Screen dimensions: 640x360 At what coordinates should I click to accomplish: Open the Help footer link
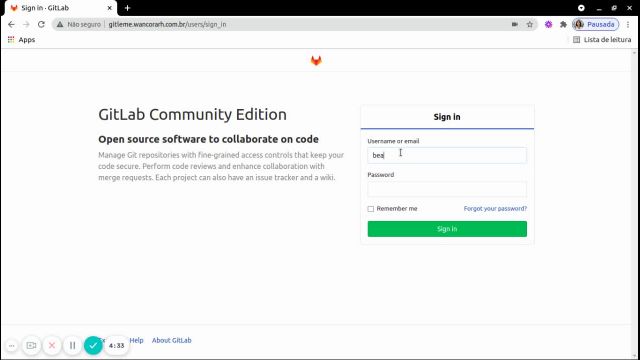(x=136, y=340)
